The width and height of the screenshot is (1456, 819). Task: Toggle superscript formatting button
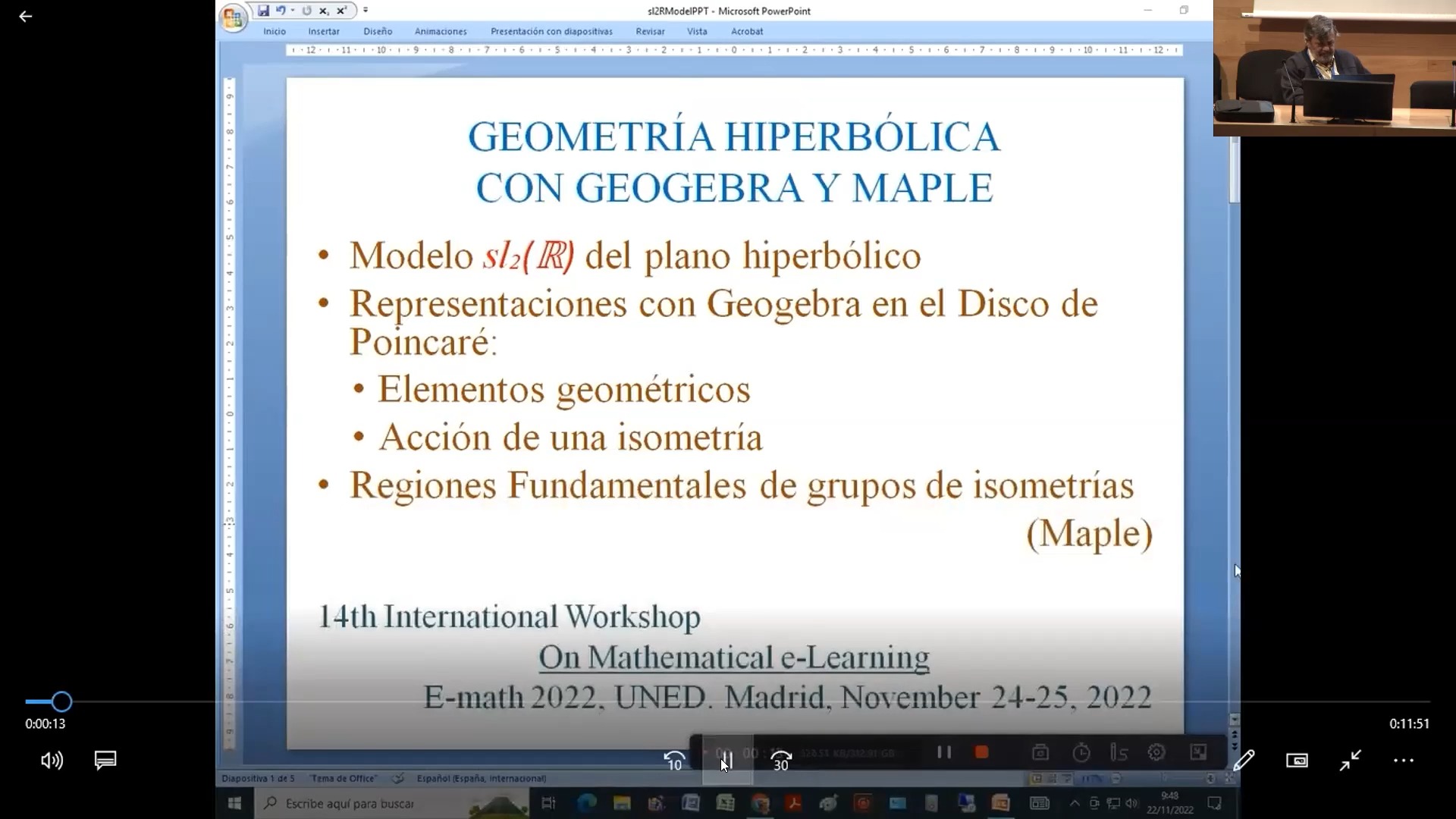coord(341,11)
